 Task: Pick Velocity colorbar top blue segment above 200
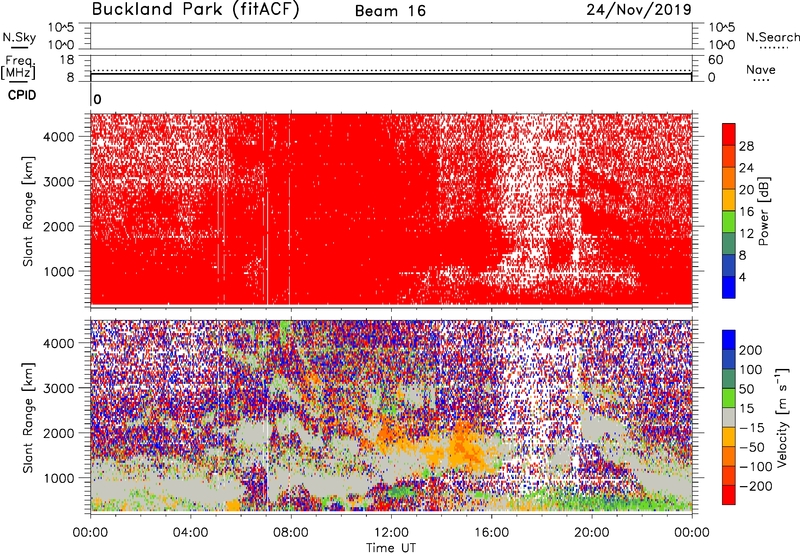[x=729, y=340]
